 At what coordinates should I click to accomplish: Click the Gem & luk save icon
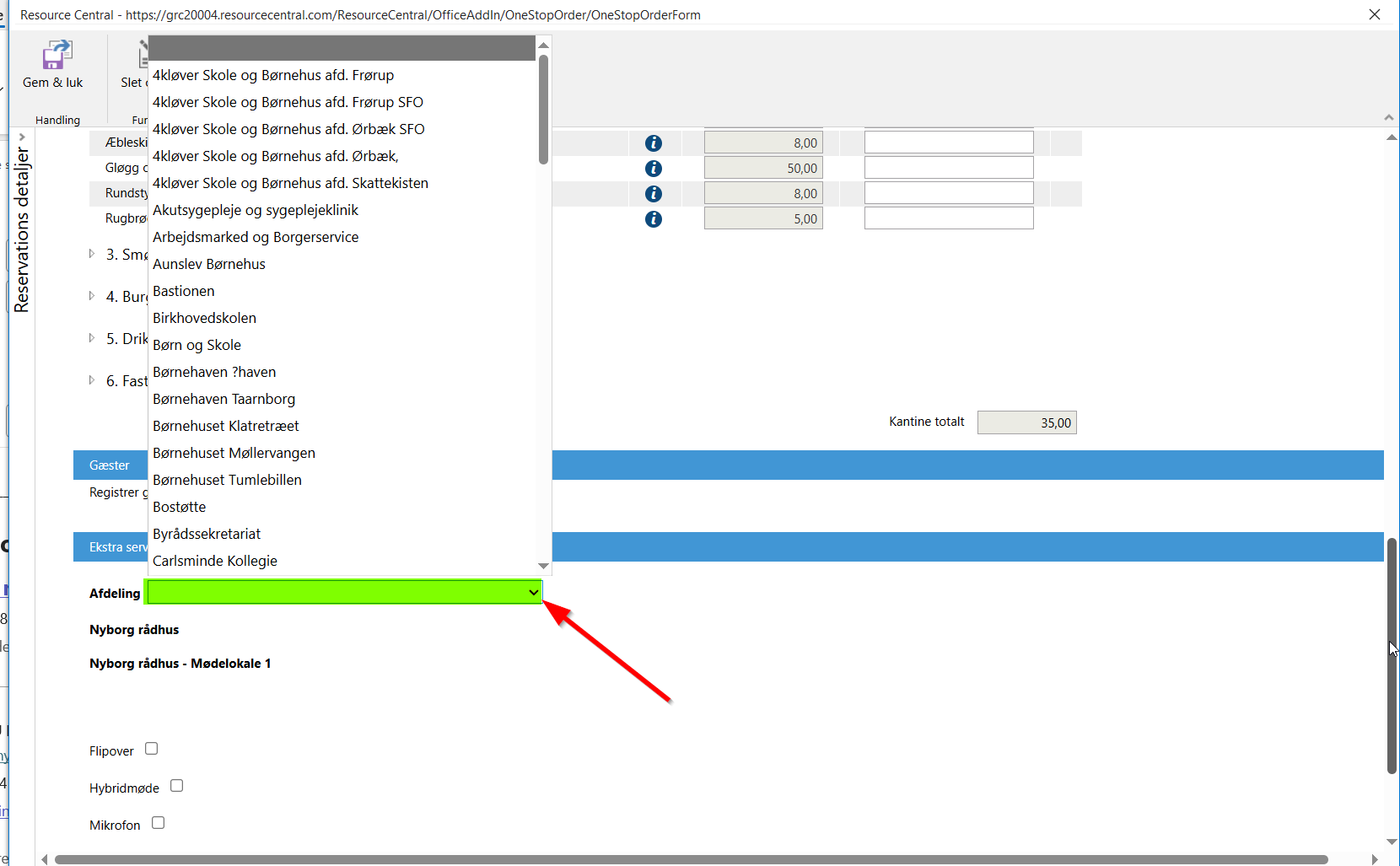[x=56, y=56]
